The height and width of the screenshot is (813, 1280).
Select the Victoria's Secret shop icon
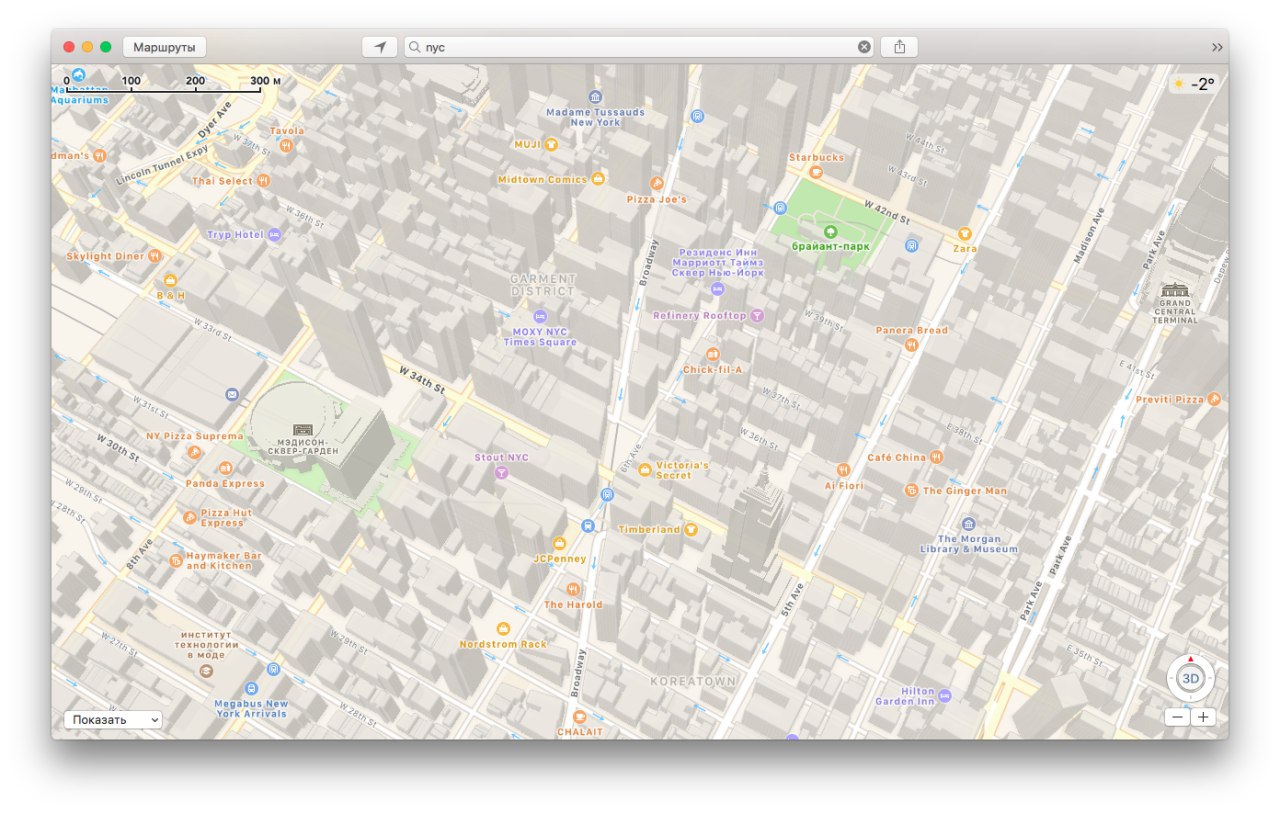coord(645,469)
